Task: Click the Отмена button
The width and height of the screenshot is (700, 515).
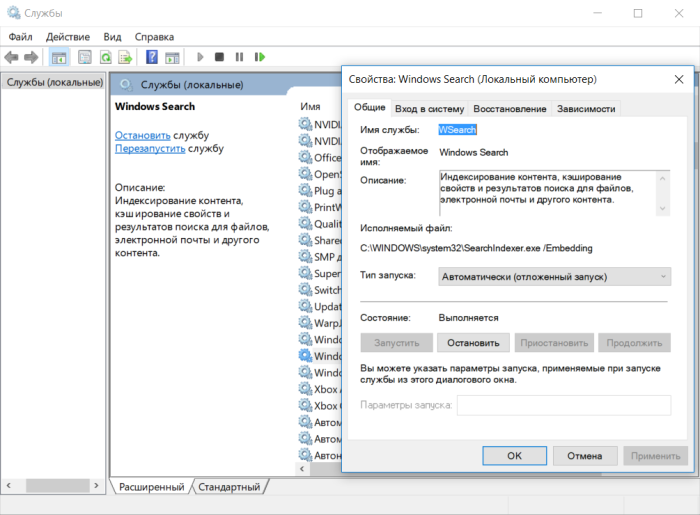Action: point(585,456)
